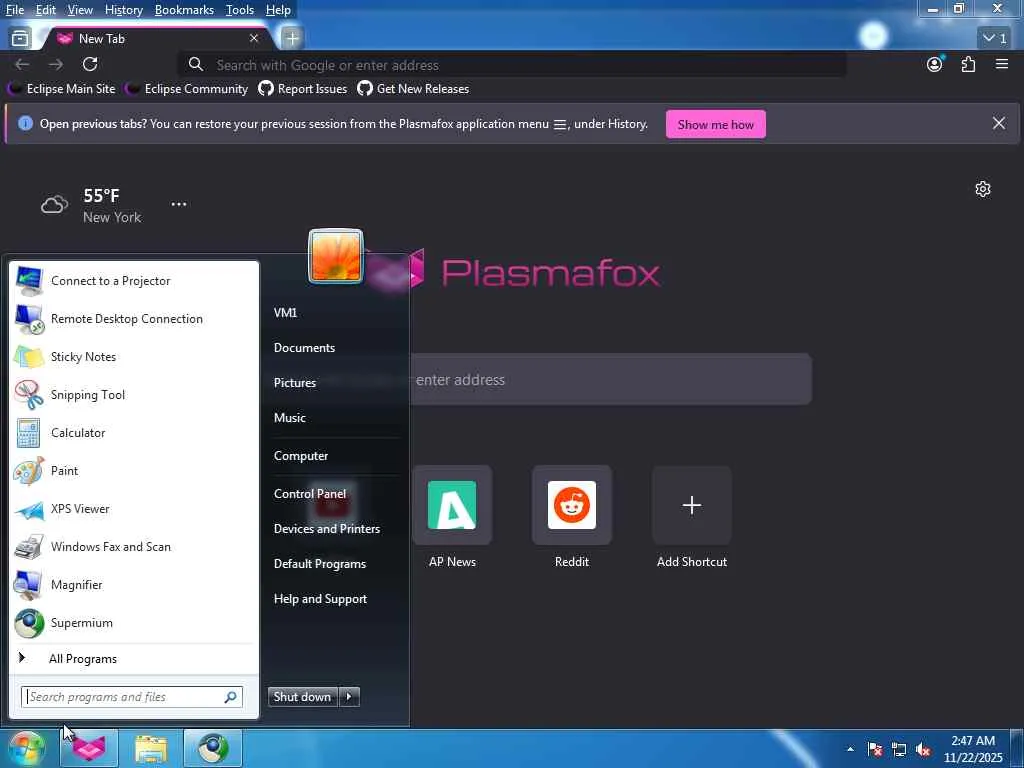Open the tab overview icon
This screenshot has height=768, width=1024.
tap(20, 39)
